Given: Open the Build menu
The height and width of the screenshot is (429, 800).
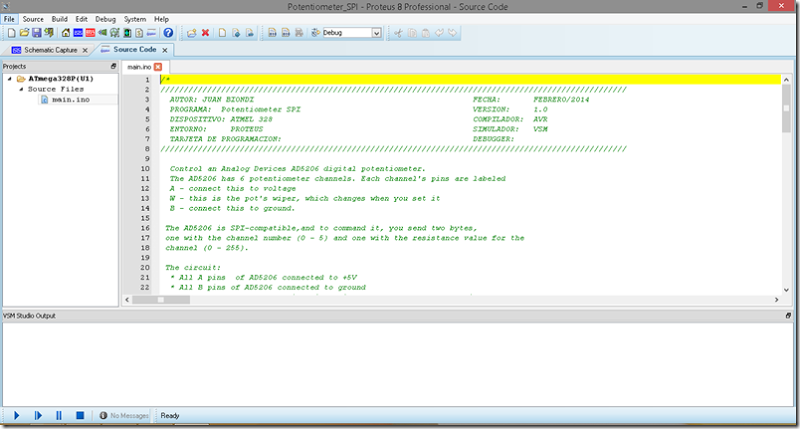Looking at the screenshot, I should click(60, 19).
